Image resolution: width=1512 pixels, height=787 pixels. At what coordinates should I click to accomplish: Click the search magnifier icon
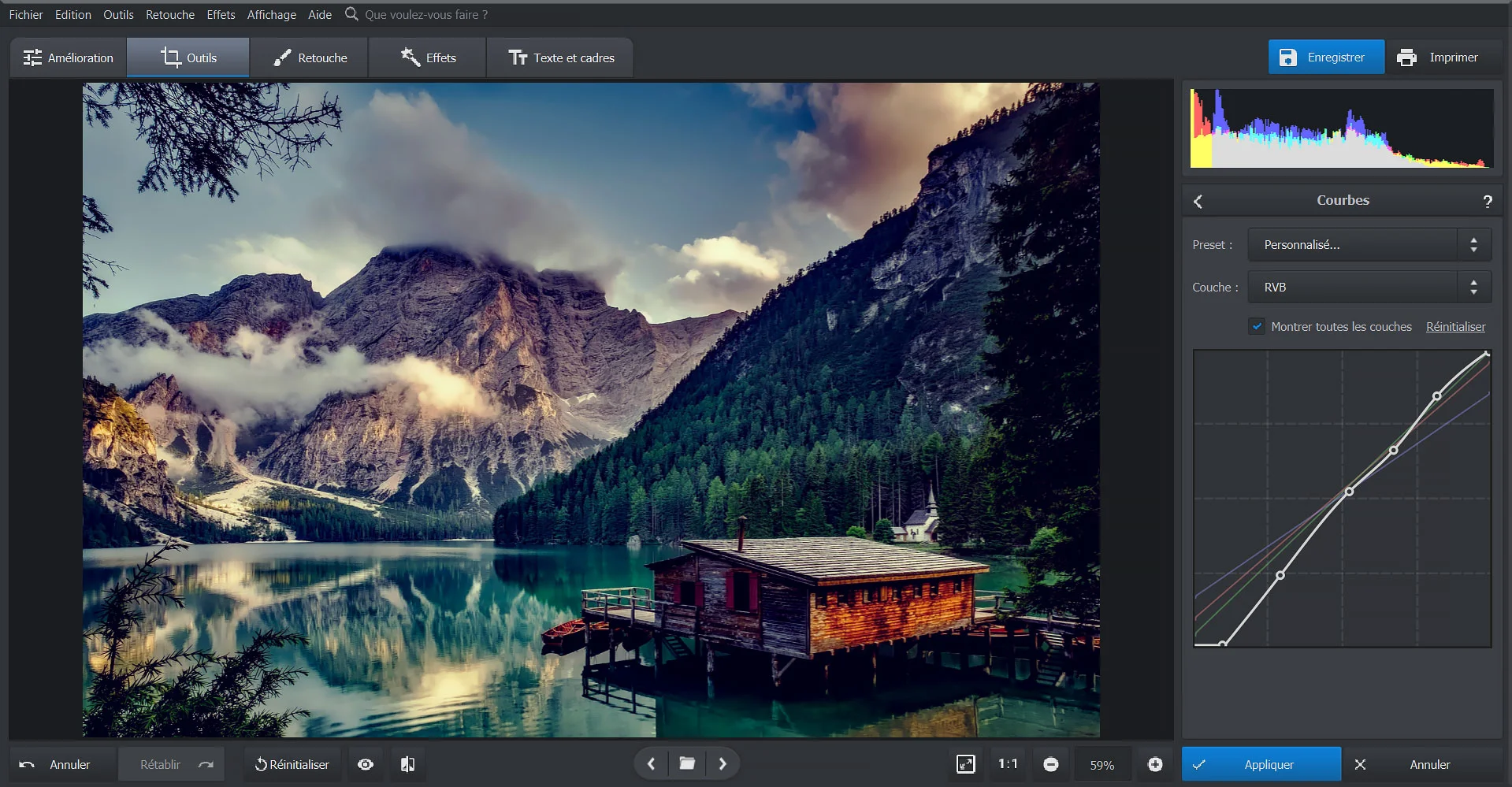click(x=351, y=14)
